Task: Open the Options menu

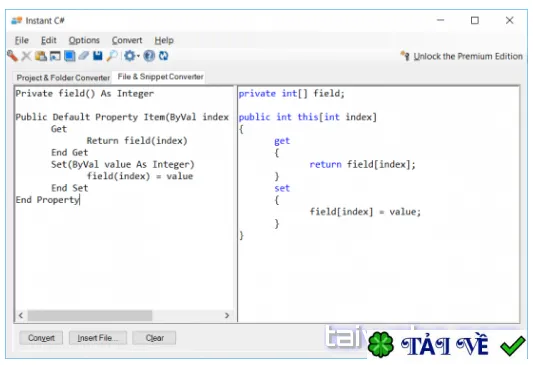Action: 84,40
